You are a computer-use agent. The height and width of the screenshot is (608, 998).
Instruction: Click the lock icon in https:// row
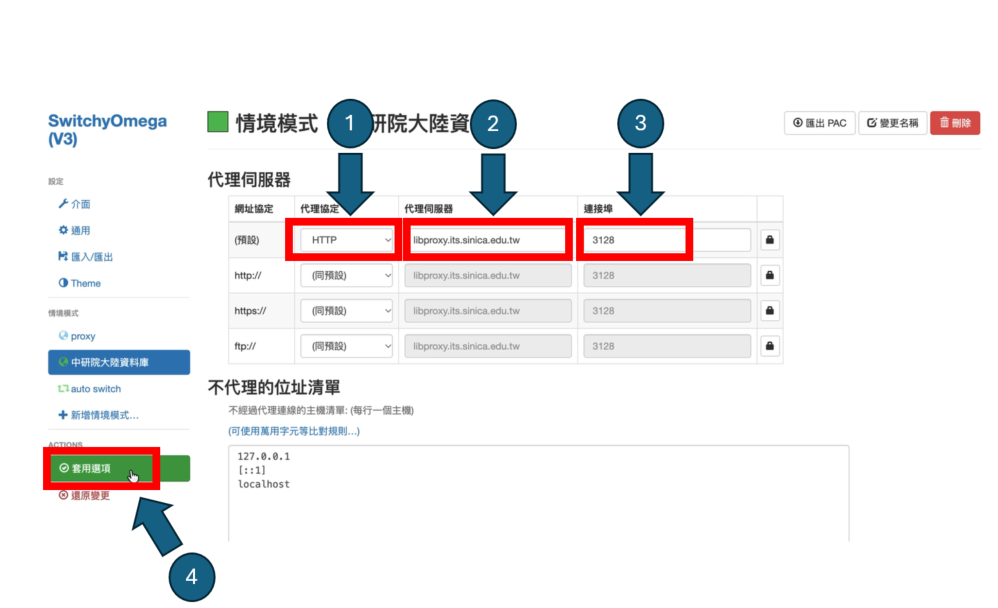(x=770, y=311)
